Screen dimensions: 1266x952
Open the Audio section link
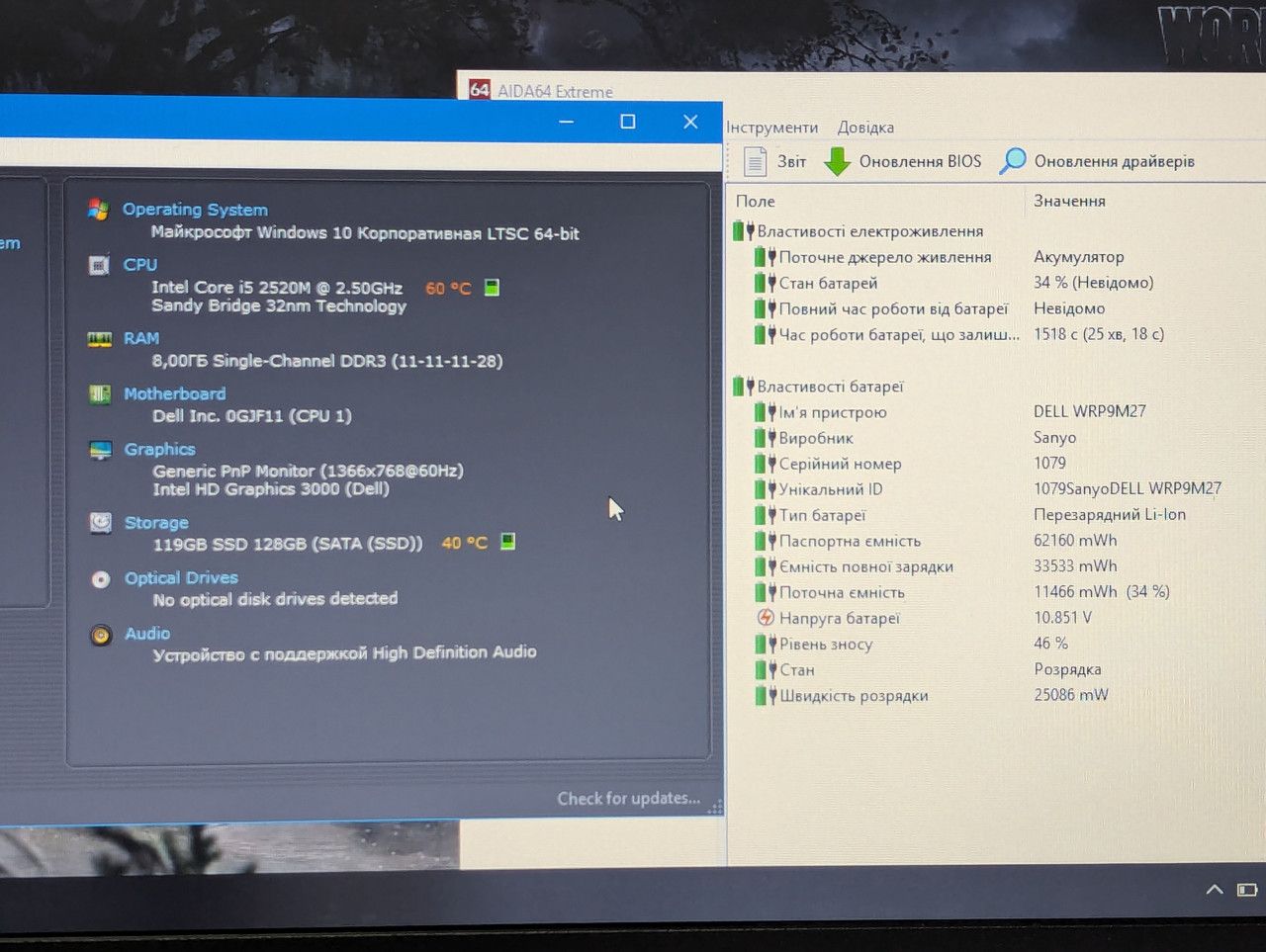coord(147,634)
